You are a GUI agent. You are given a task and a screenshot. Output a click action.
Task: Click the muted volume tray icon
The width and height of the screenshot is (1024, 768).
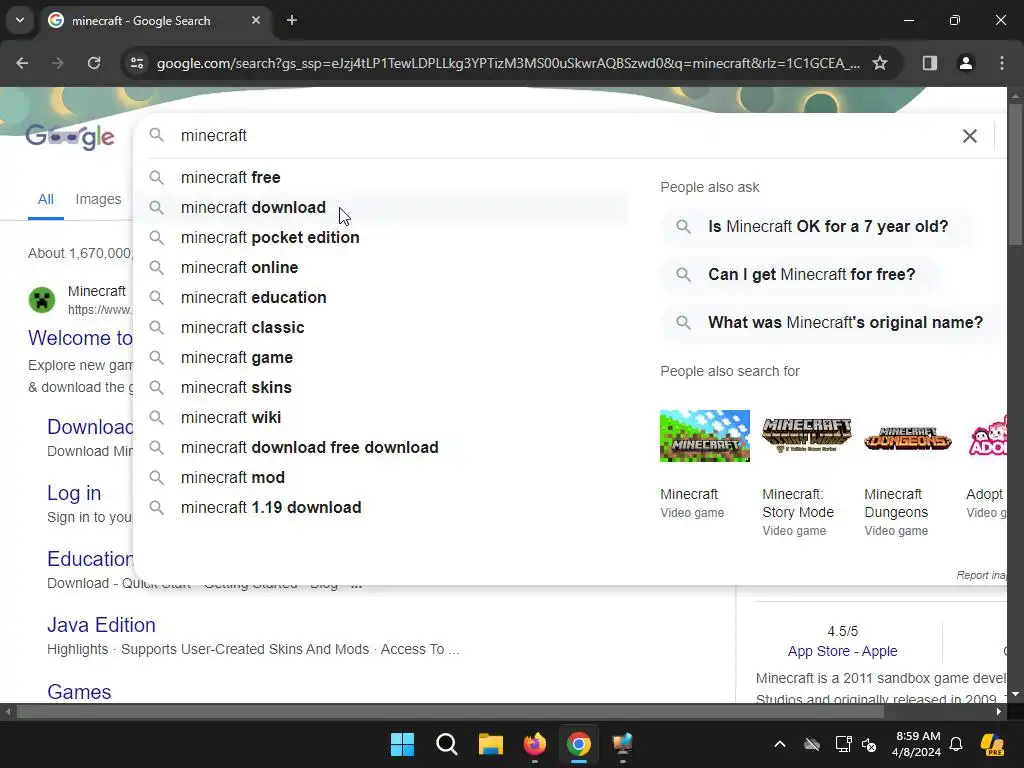[869, 744]
